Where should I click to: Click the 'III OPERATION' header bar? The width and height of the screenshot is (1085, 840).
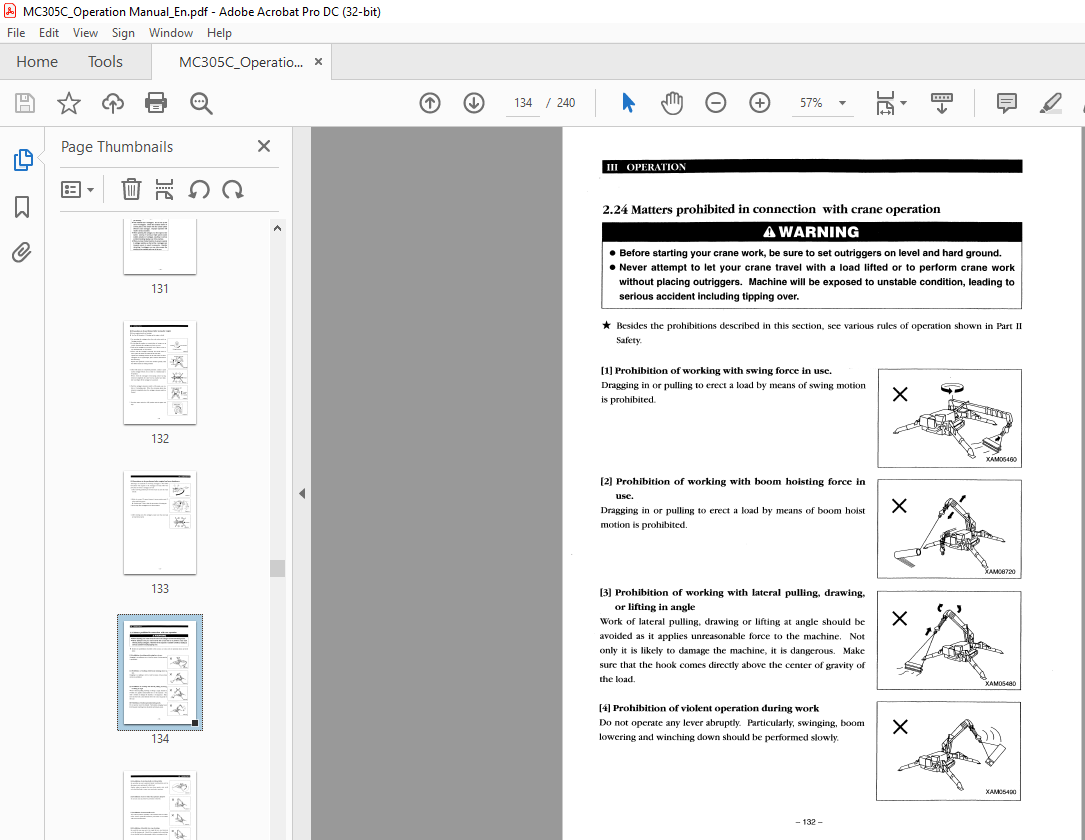click(812, 167)
